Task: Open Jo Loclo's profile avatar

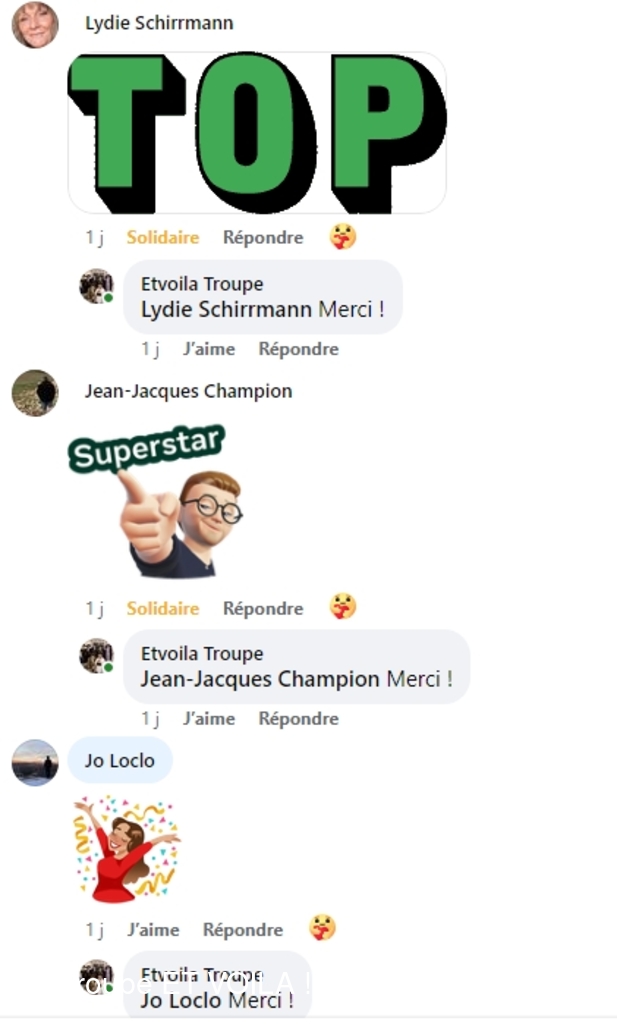Action: pos(35,762)
